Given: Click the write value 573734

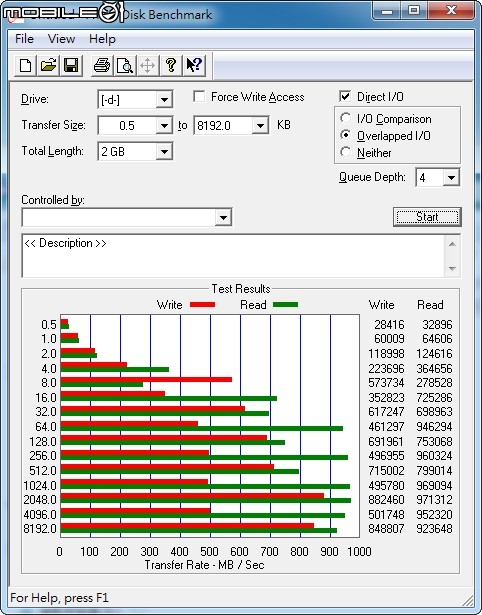Looking at the screenshot, I should pos(386,382).
